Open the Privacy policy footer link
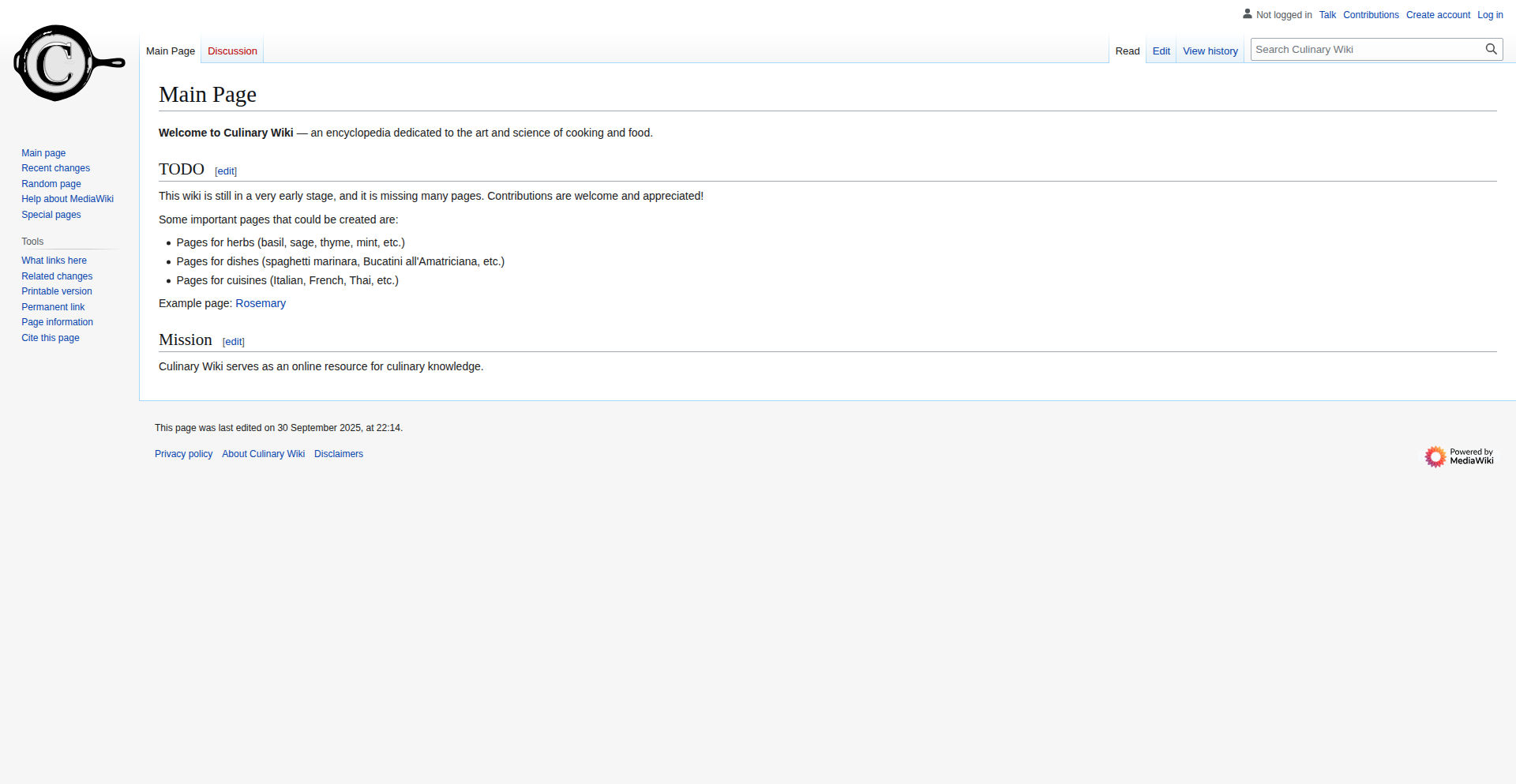The height and width of the screenshot is (784, 1516). pos(183,454)
